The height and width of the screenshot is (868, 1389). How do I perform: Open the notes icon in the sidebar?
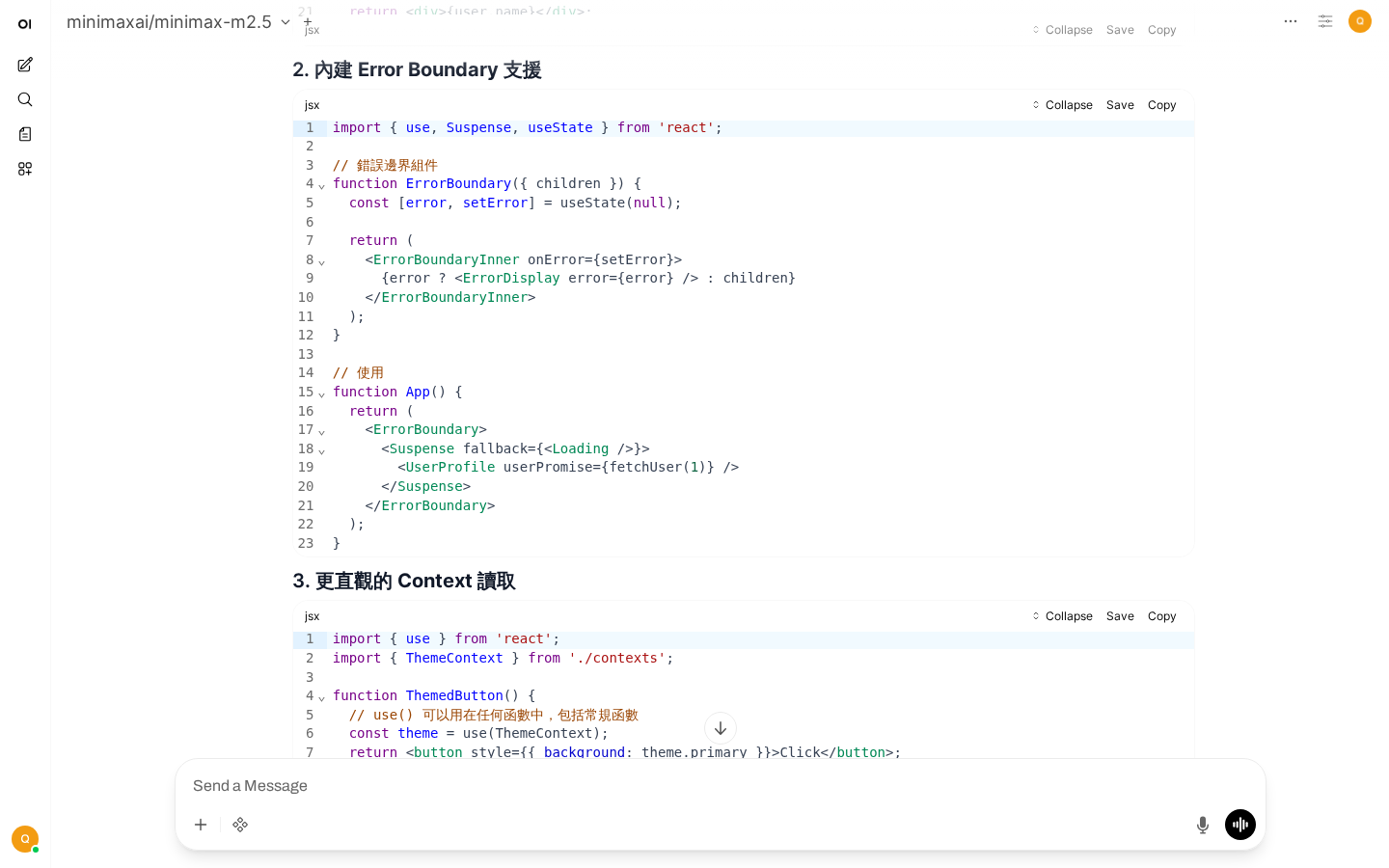[25, 134]
